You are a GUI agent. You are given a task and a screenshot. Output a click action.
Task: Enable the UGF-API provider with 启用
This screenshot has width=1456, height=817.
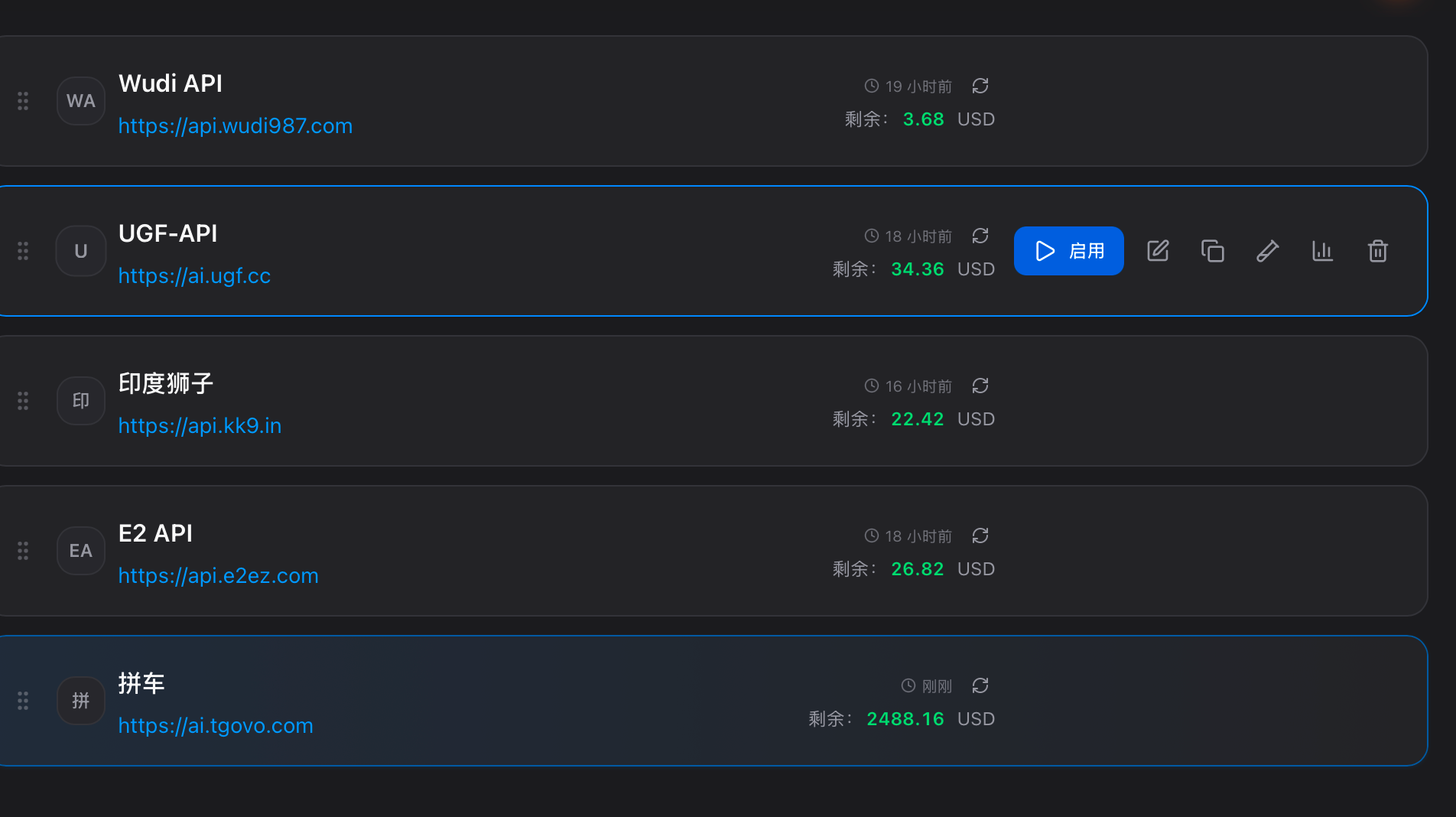click(x=1068, y=251)
